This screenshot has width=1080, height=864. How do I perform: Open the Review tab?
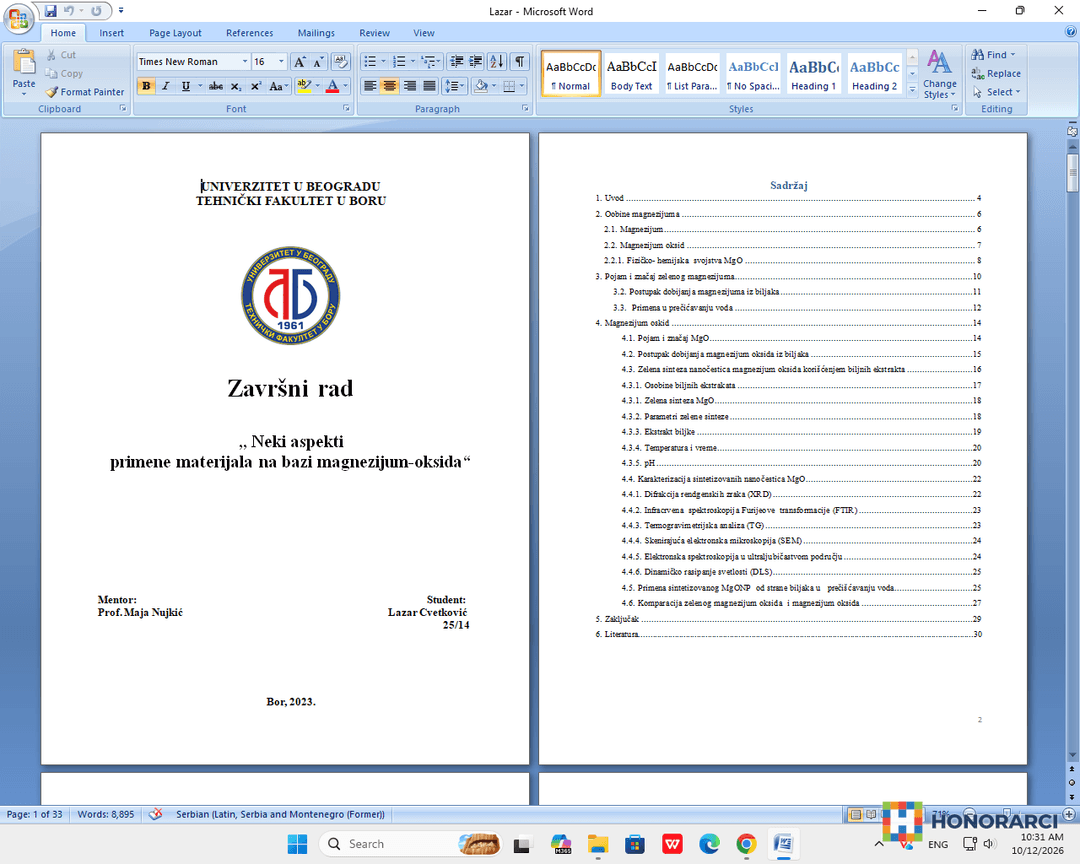click(x=374, y=33)
